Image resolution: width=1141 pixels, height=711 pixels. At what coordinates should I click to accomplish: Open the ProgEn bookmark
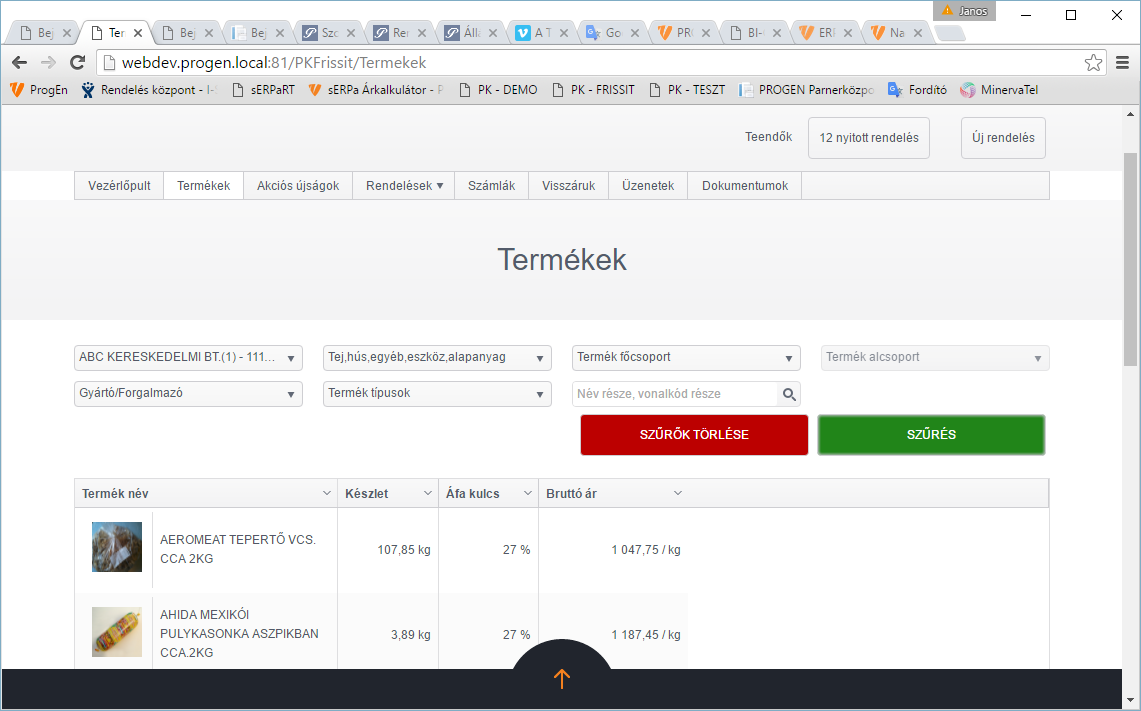coord(39,90)
